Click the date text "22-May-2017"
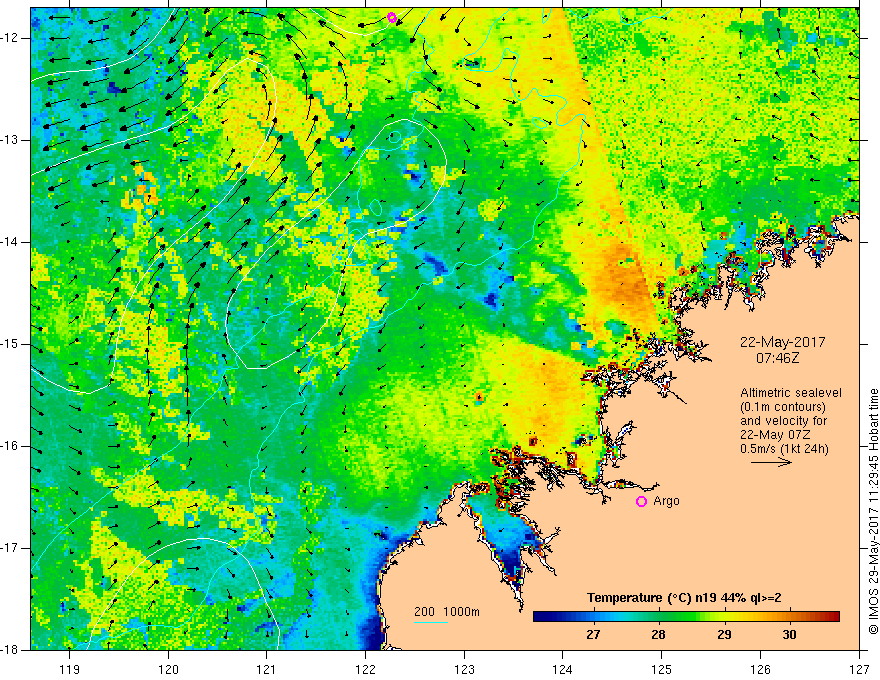This screenshot has height=680, width=880. (782, 342)
